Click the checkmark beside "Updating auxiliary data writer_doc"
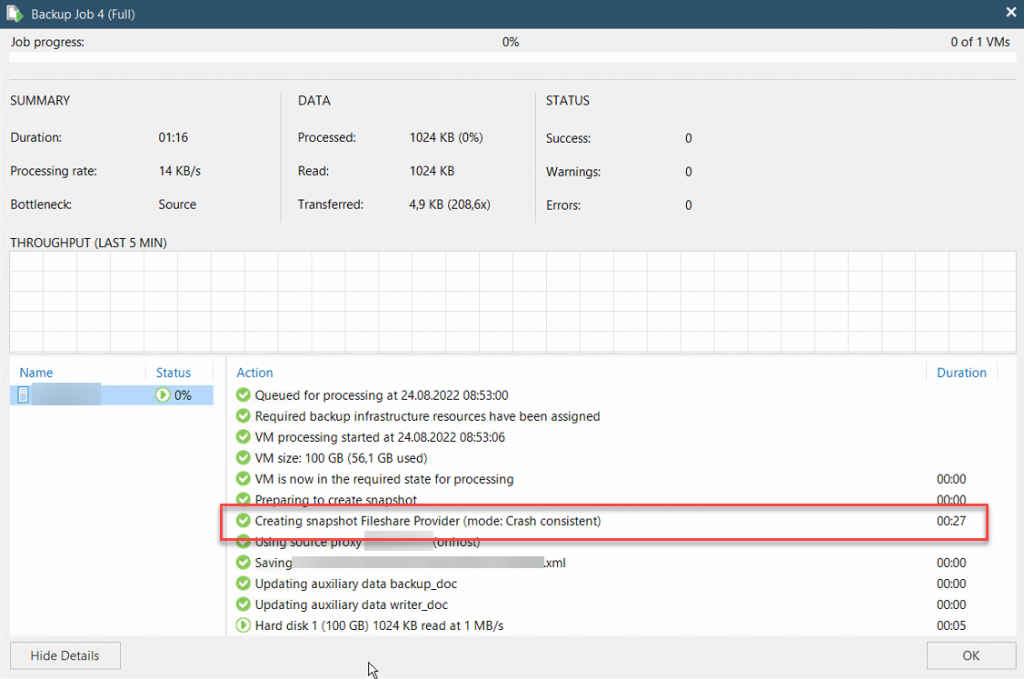 coord(241,605)
